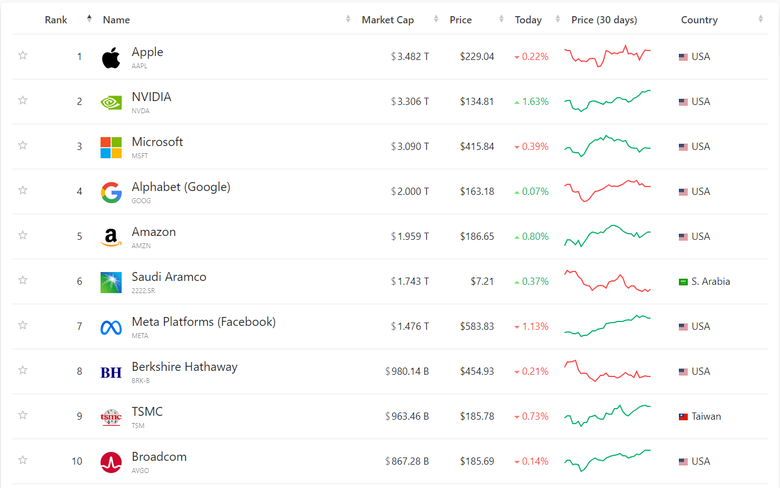Star the Berkshire Hathaway row

point(23,370)
